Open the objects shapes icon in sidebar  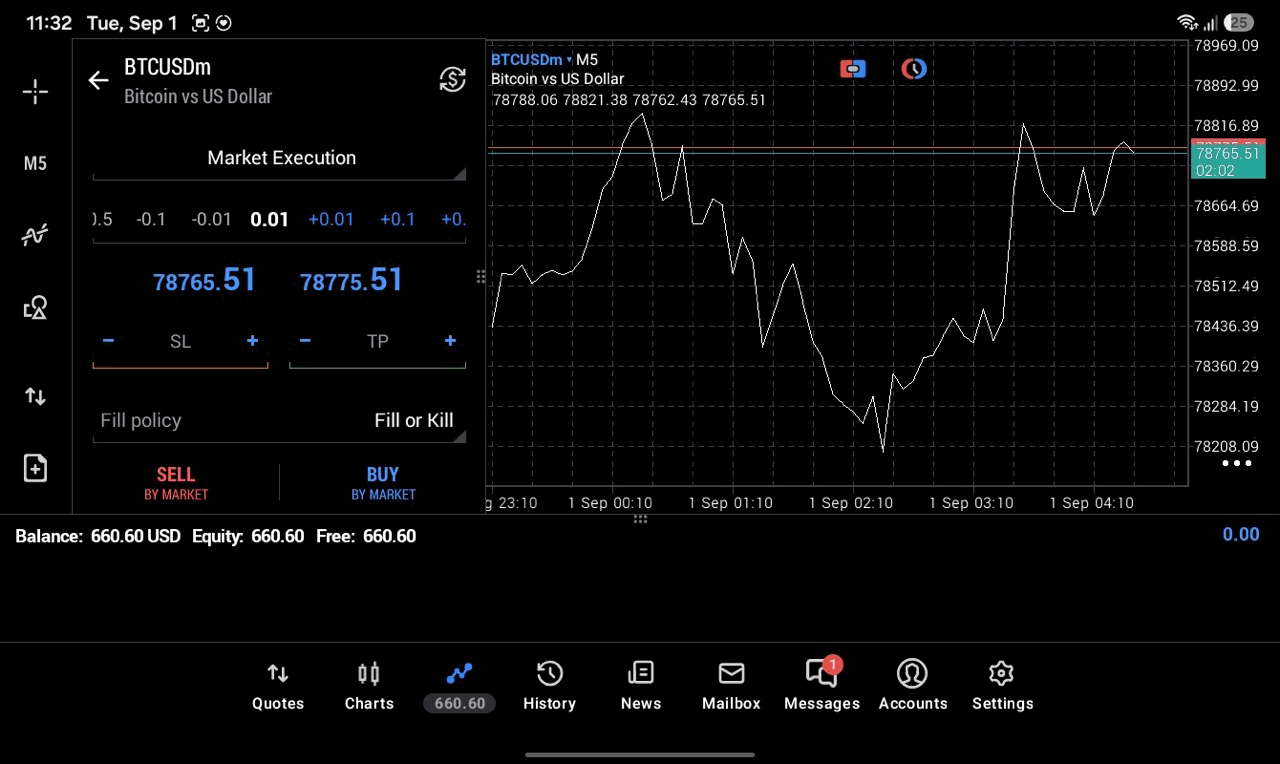(35, 307)
